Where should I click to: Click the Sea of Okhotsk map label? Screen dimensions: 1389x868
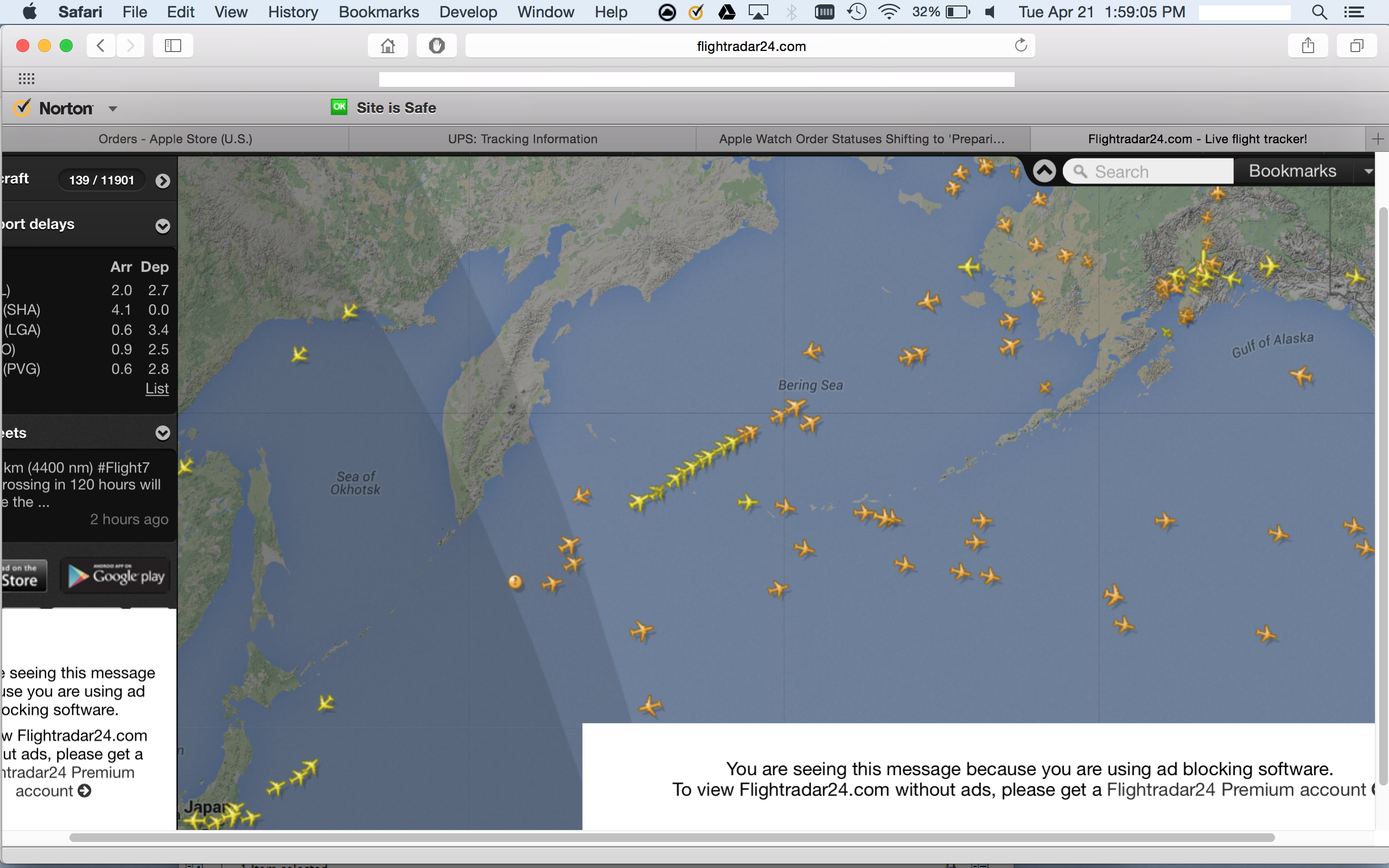click(356, 483)
